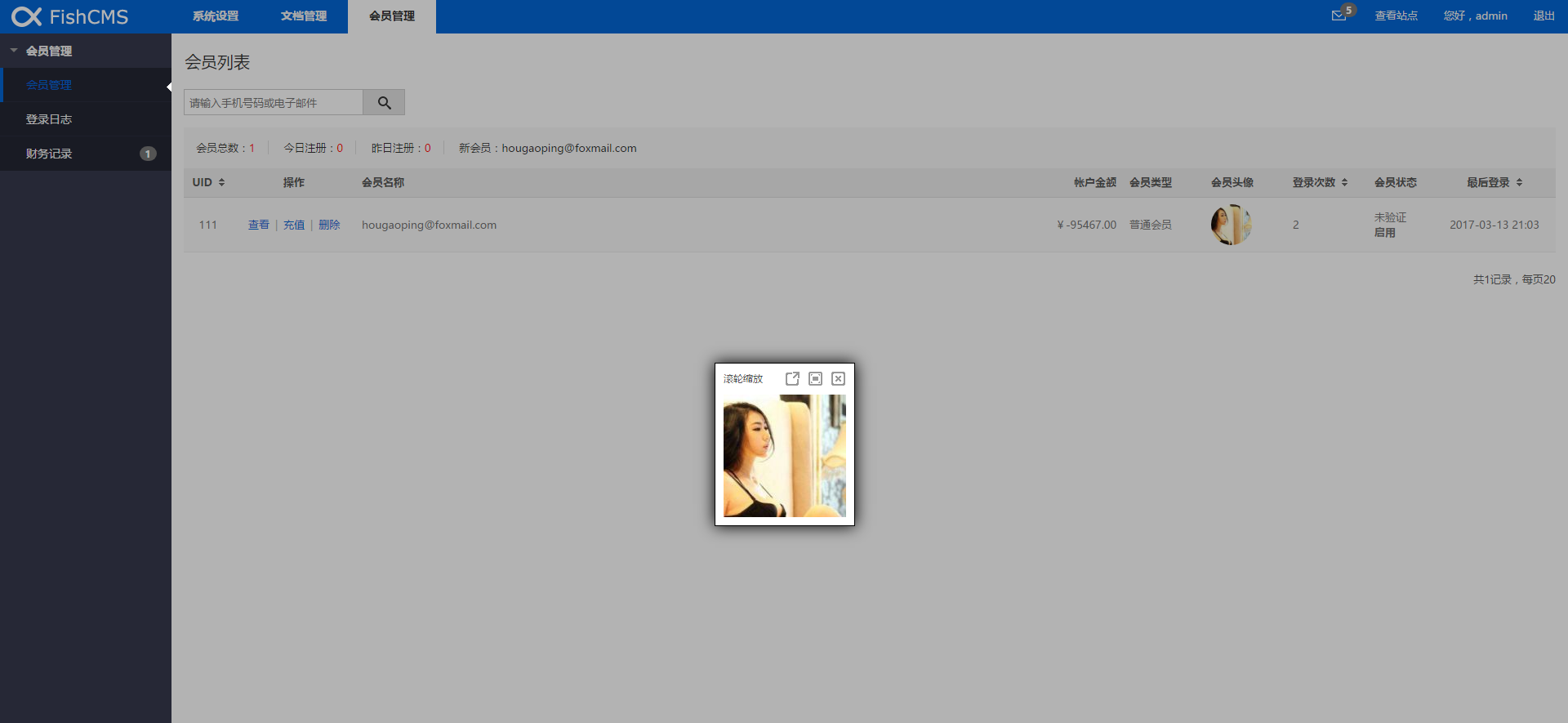This screenshot has width=1568, height=723.
Task: Close the avatar preview popup
Action: pos(838,378)
